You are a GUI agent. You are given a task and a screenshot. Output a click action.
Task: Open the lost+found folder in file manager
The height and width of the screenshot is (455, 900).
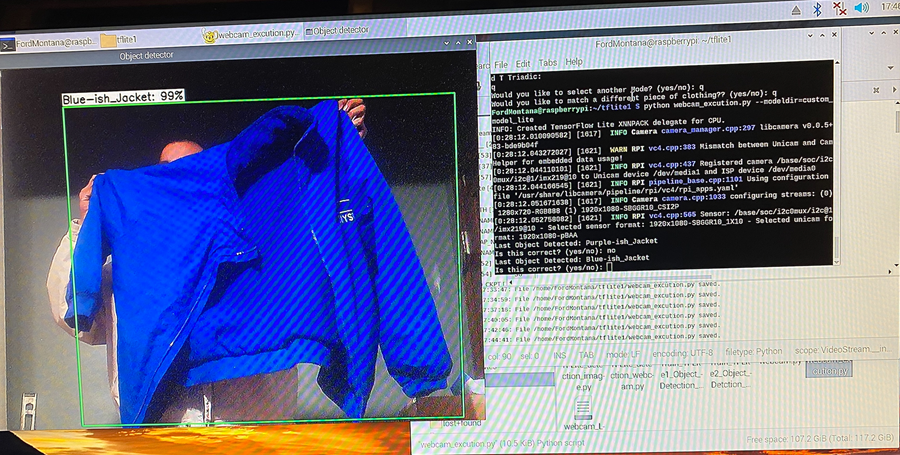pyautogui.click(x=462, y=423)
